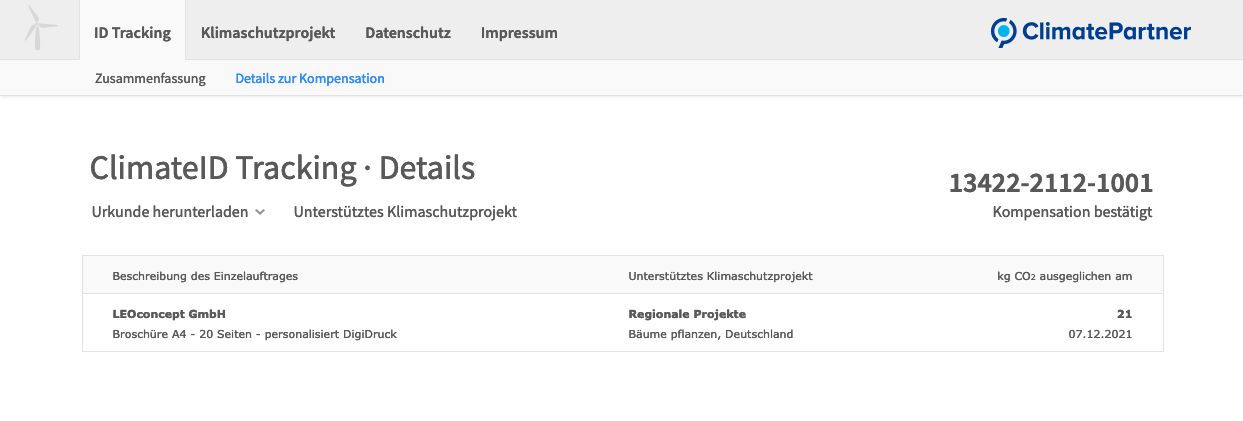Click the chevron next to Urkunde herunterladen
Viewport: 1243px width, 421px height.
(259, 212)
